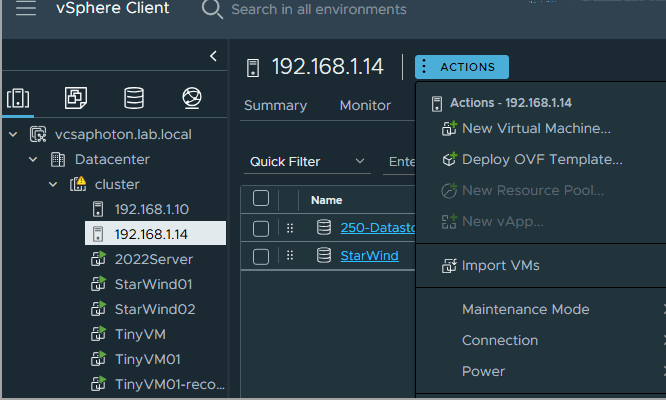Switch to VMs and Templates view
Viewport: 666px width, 400px height.
click(76, 98)
